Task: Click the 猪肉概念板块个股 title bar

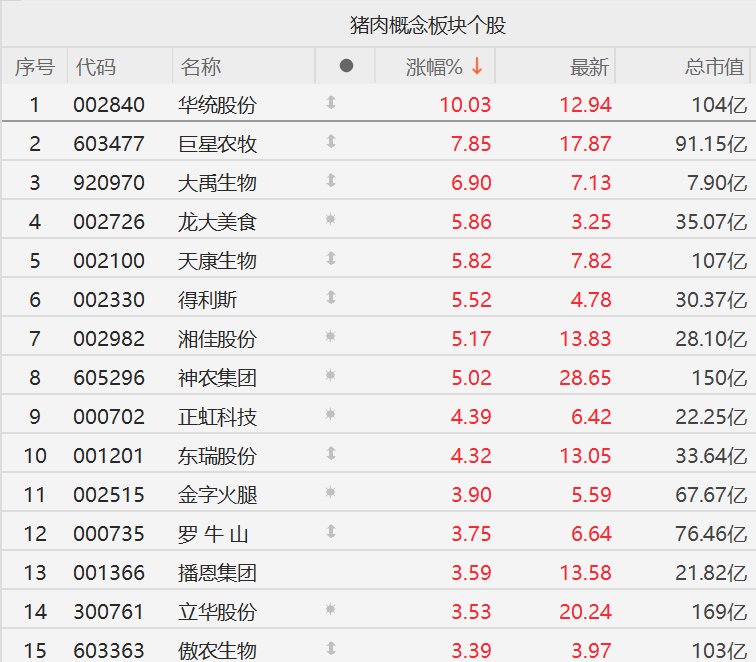Action: 427,24
